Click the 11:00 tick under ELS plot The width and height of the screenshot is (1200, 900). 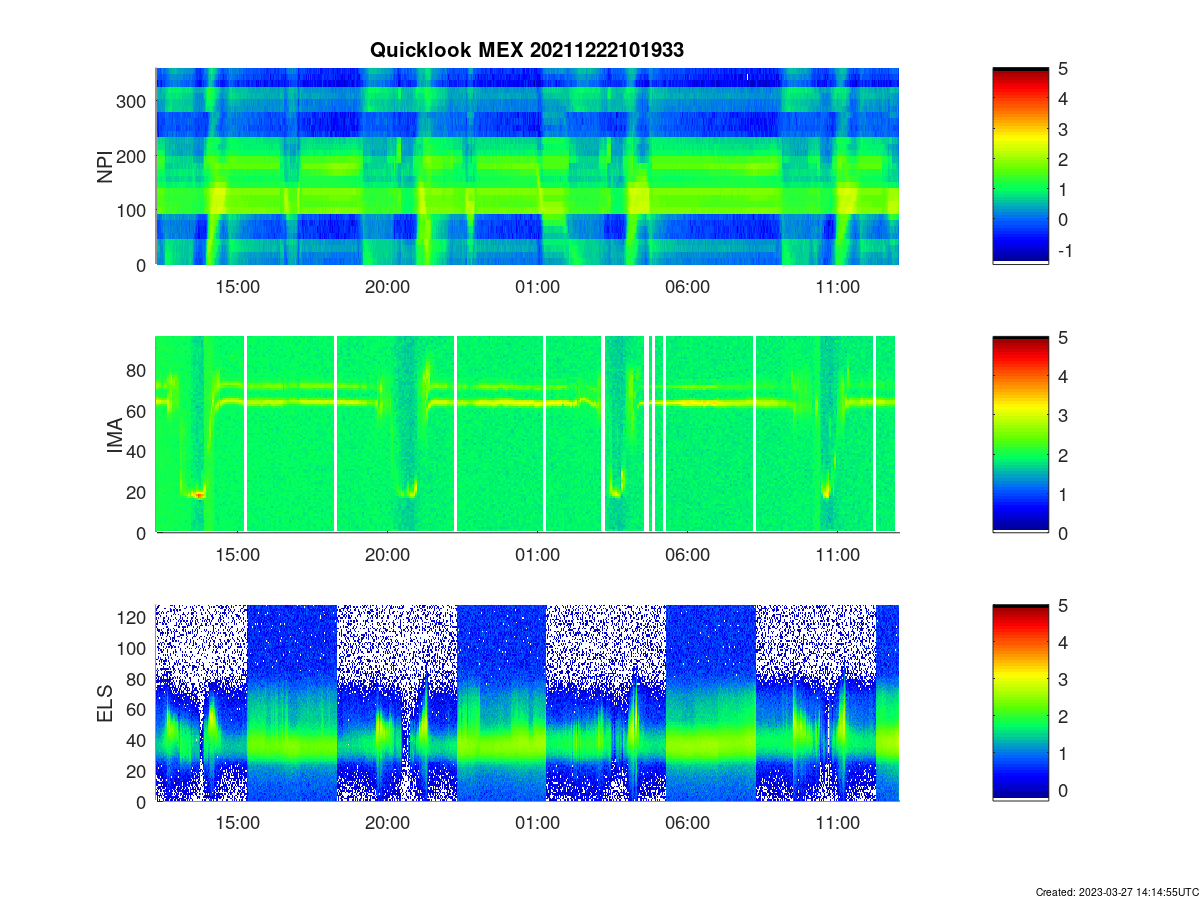point(838,823)
